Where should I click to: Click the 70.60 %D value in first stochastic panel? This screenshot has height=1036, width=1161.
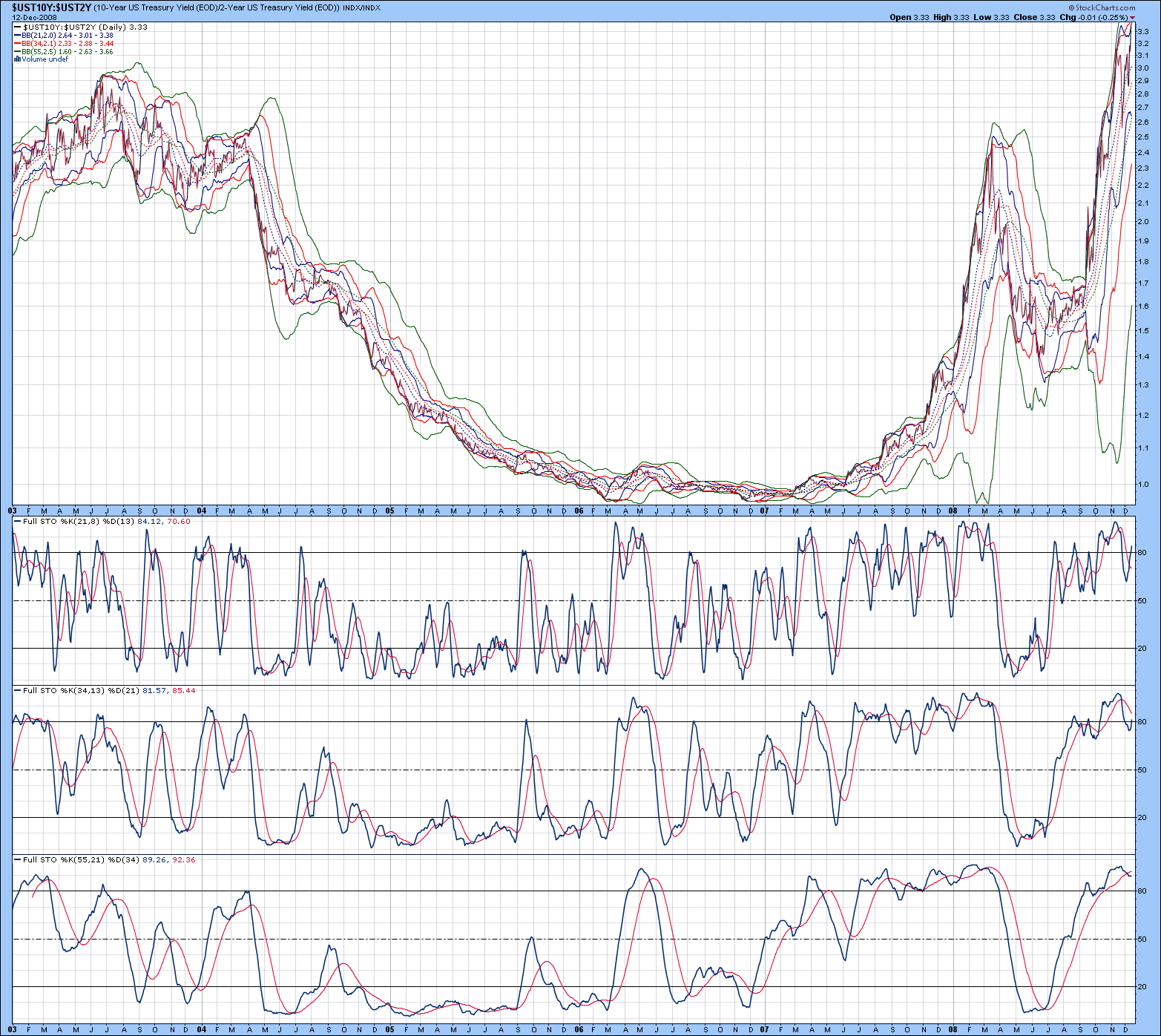pyautogui.click(x=179, y=522)
